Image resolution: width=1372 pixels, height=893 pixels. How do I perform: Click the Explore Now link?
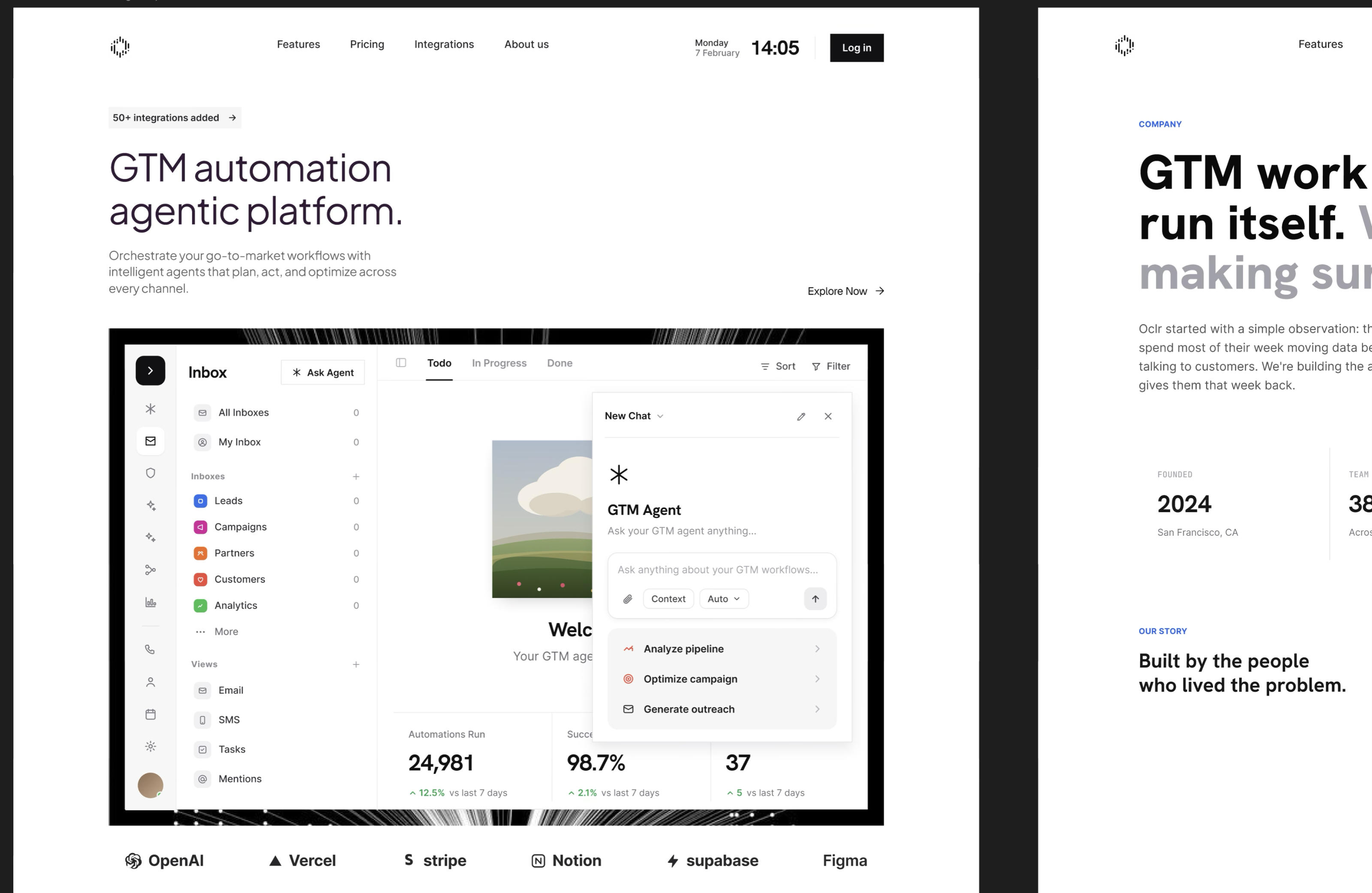845,291
